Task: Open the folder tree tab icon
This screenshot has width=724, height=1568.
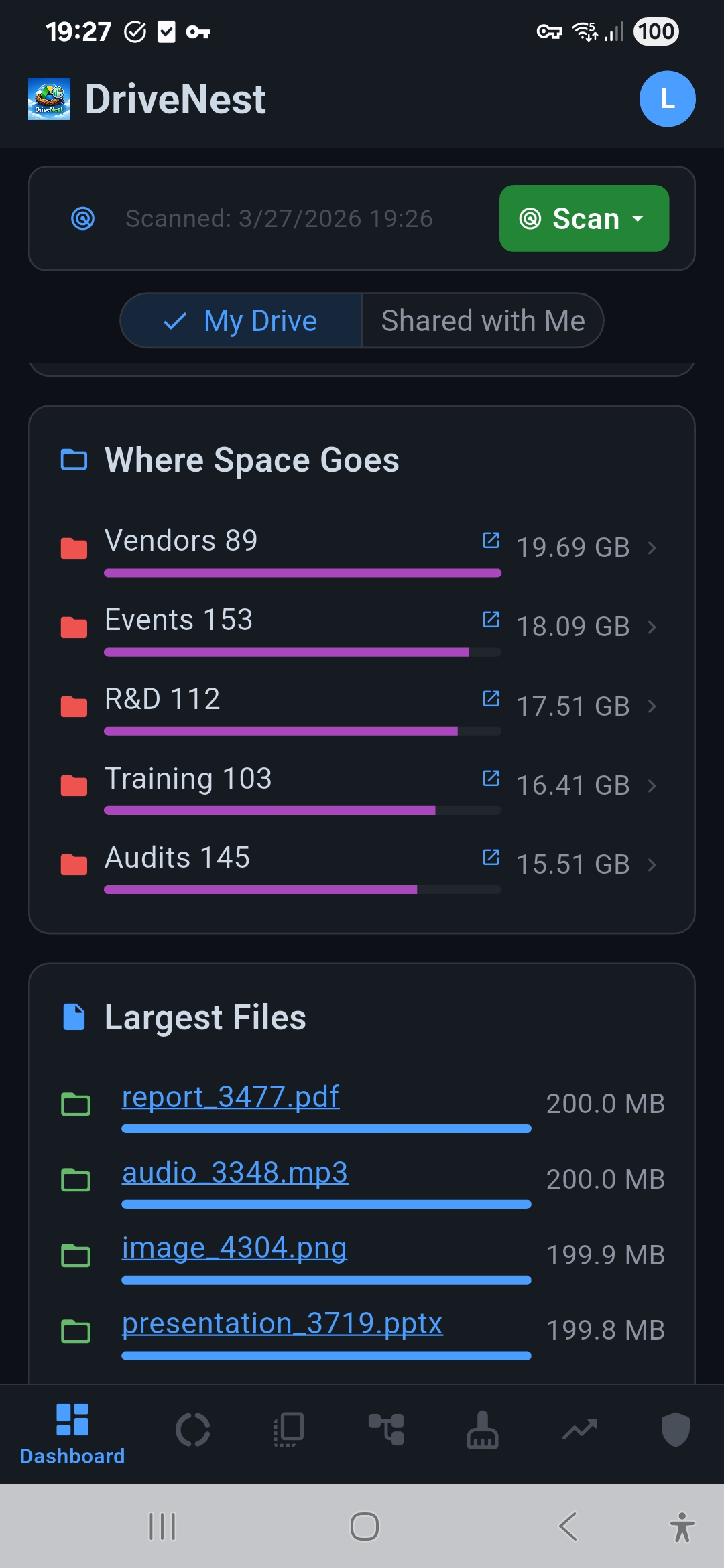Action: coord(386,1429)
